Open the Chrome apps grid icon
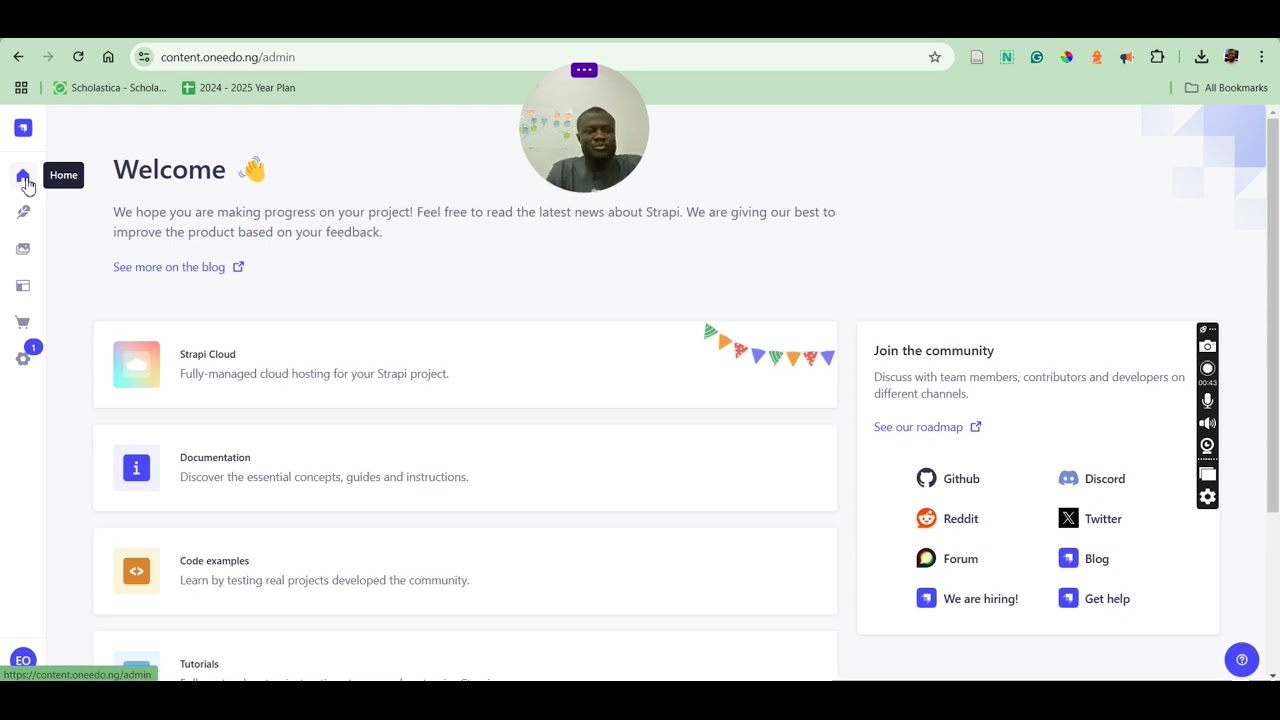 (x=21, y=88)
